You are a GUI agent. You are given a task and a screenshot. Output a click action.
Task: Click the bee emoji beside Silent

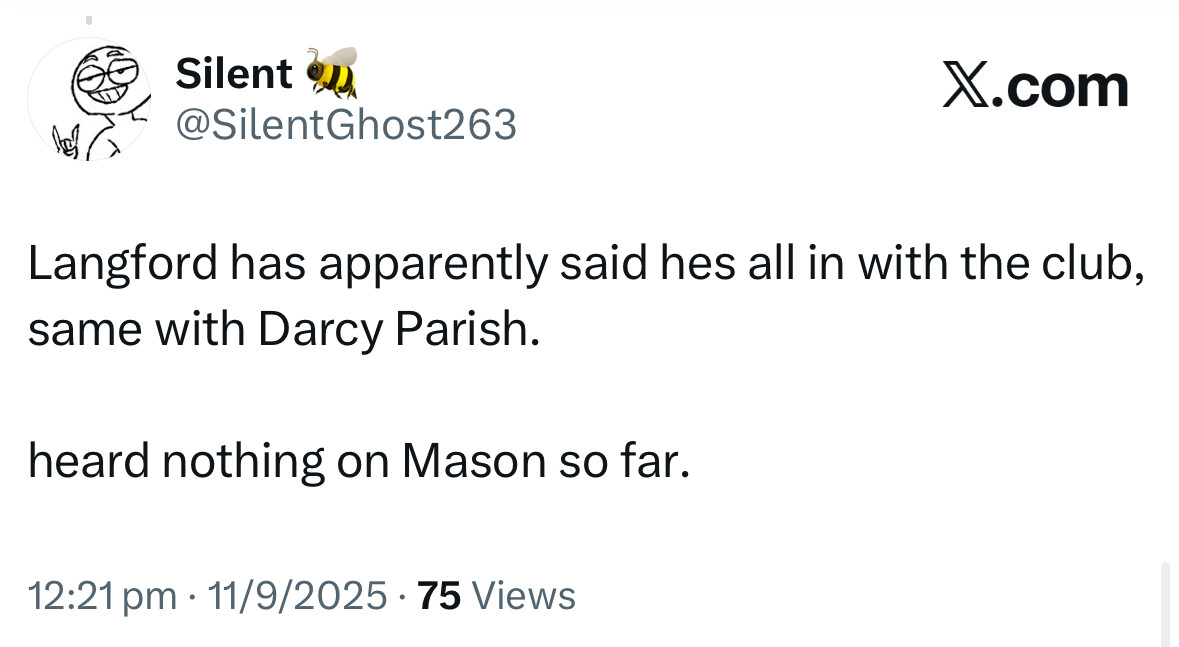[x=331, y=72]
